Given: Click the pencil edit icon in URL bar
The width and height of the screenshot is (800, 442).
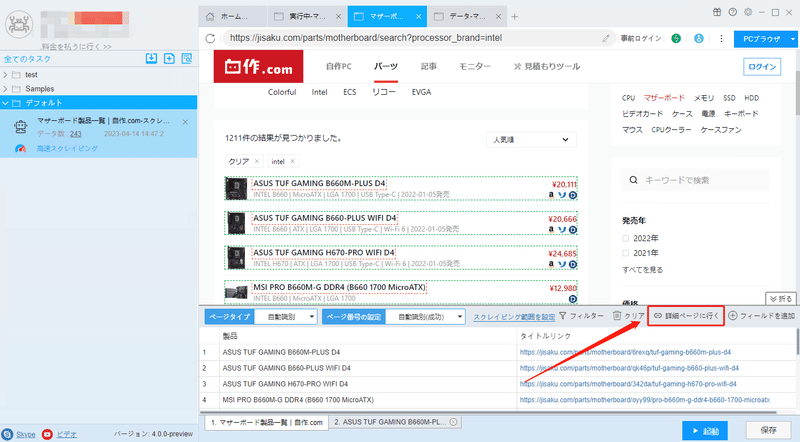Looking at the screenshot, I should pyautogui.click(x=606, y=38).
